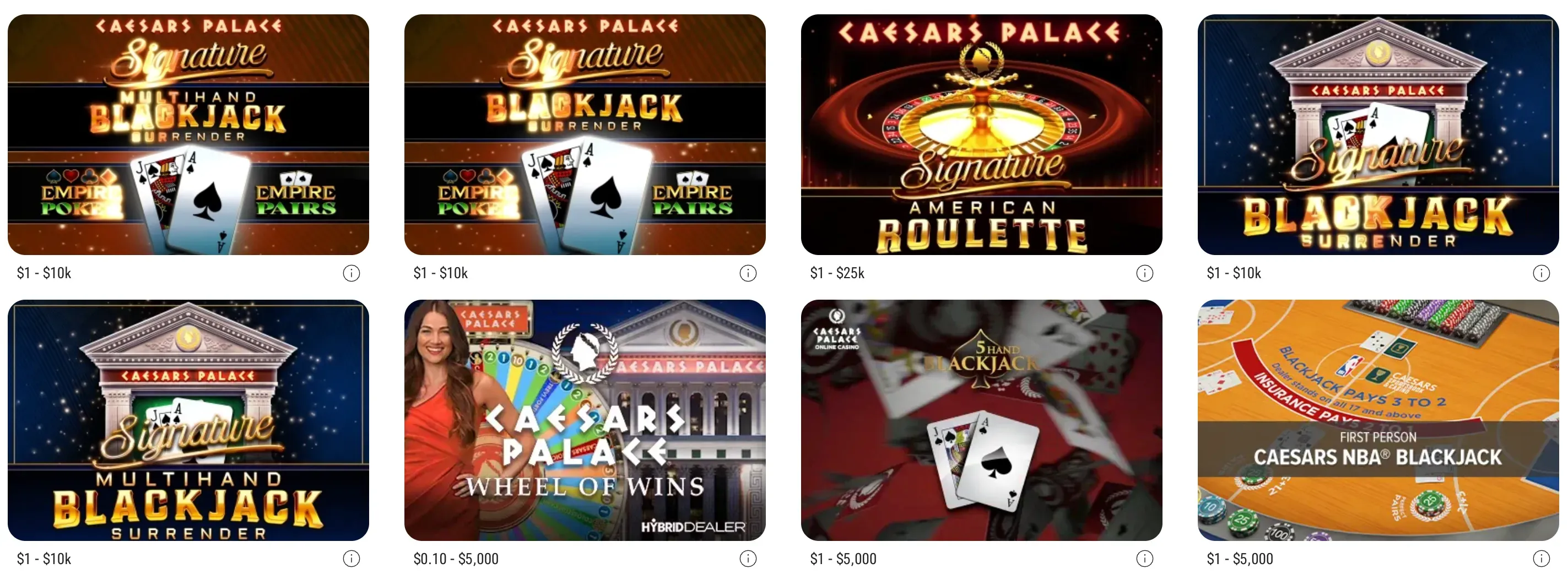The height and width of the screenshot is (574, 1568).
Task: Click $1 - $25k bet range label
Action: pos(837,273)
